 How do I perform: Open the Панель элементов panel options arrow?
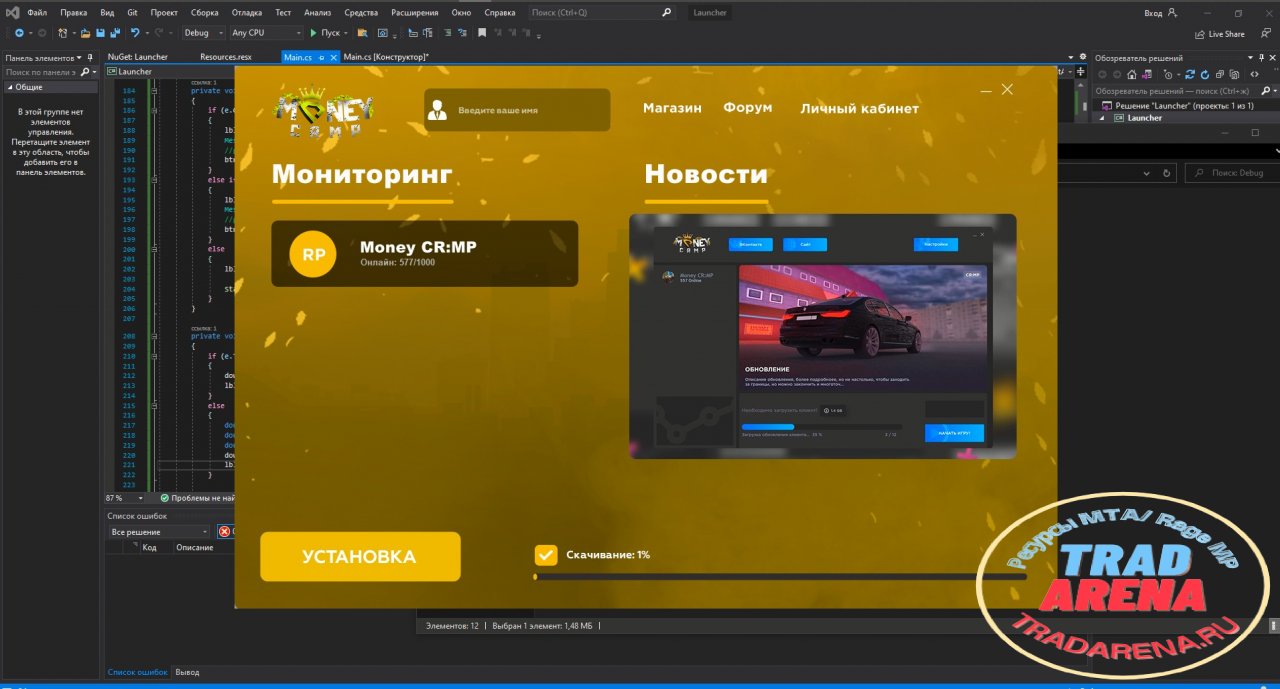[80, 58]
